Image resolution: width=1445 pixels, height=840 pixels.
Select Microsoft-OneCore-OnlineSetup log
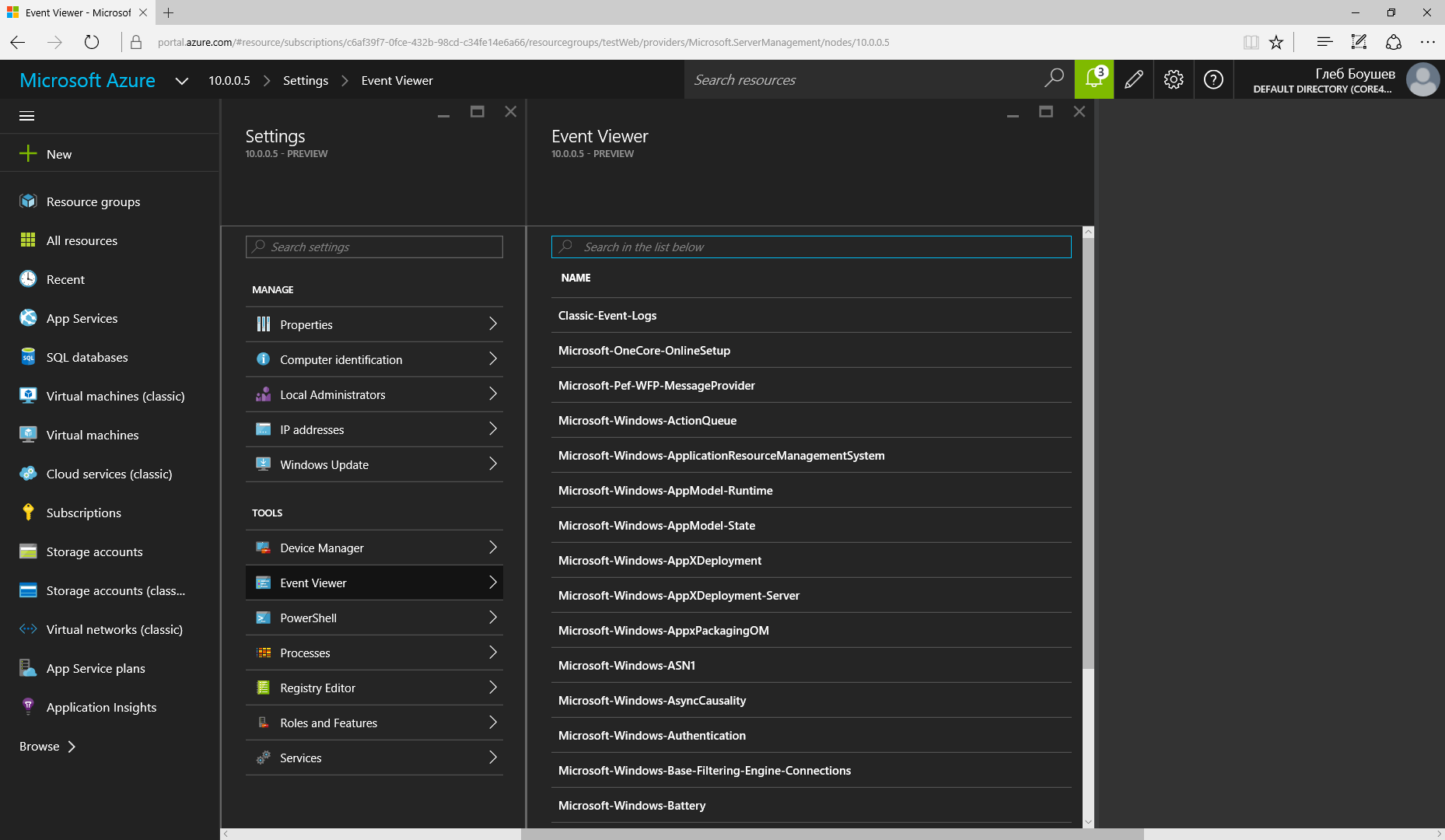811,350
